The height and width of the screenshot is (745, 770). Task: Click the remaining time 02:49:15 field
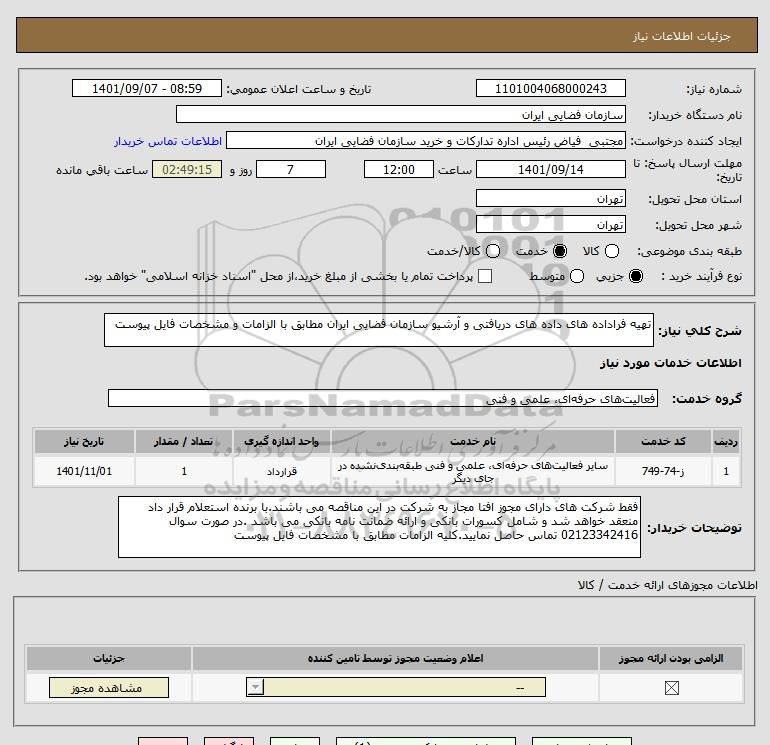[187, 169]
